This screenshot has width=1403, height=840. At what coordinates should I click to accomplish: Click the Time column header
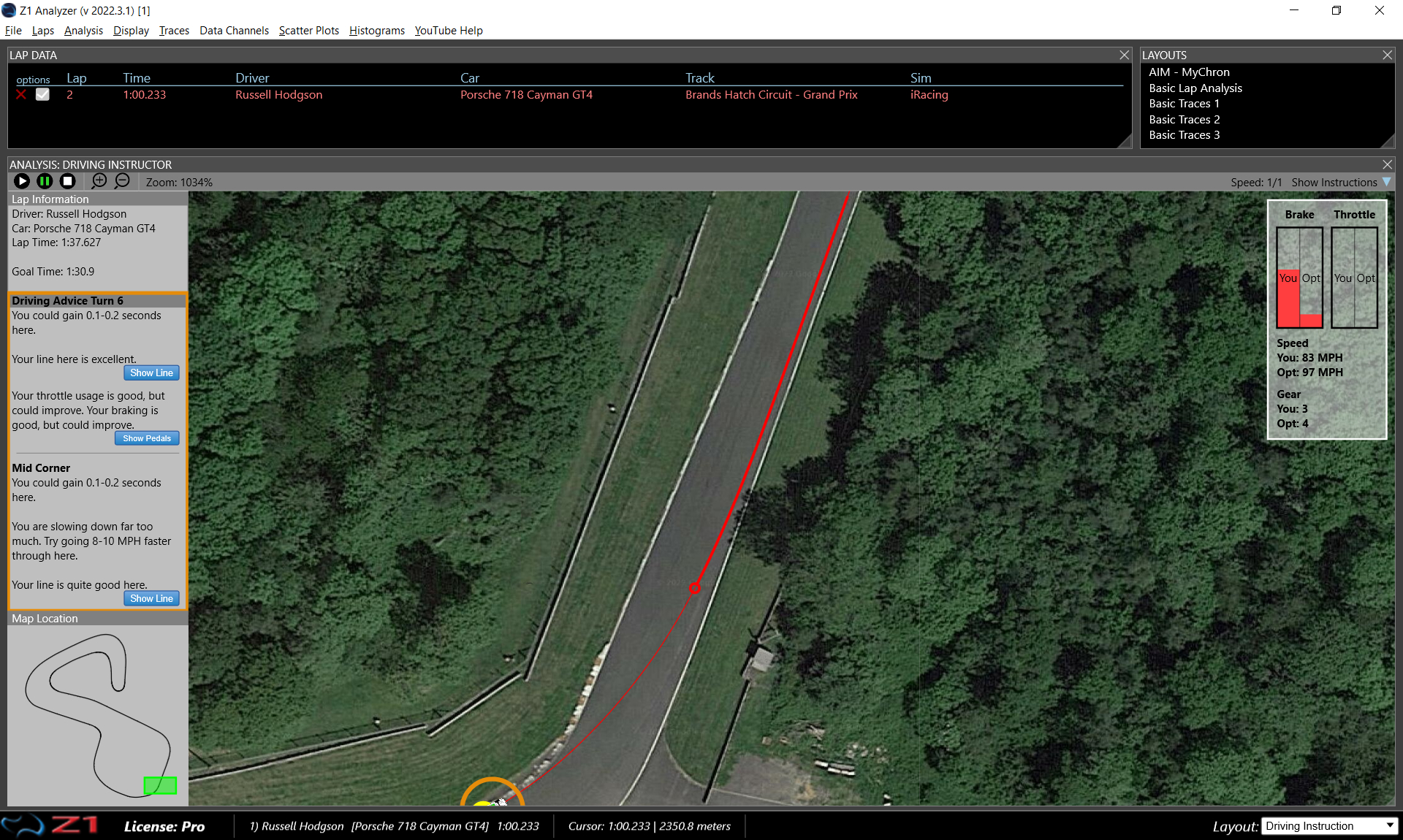point(137,78)
